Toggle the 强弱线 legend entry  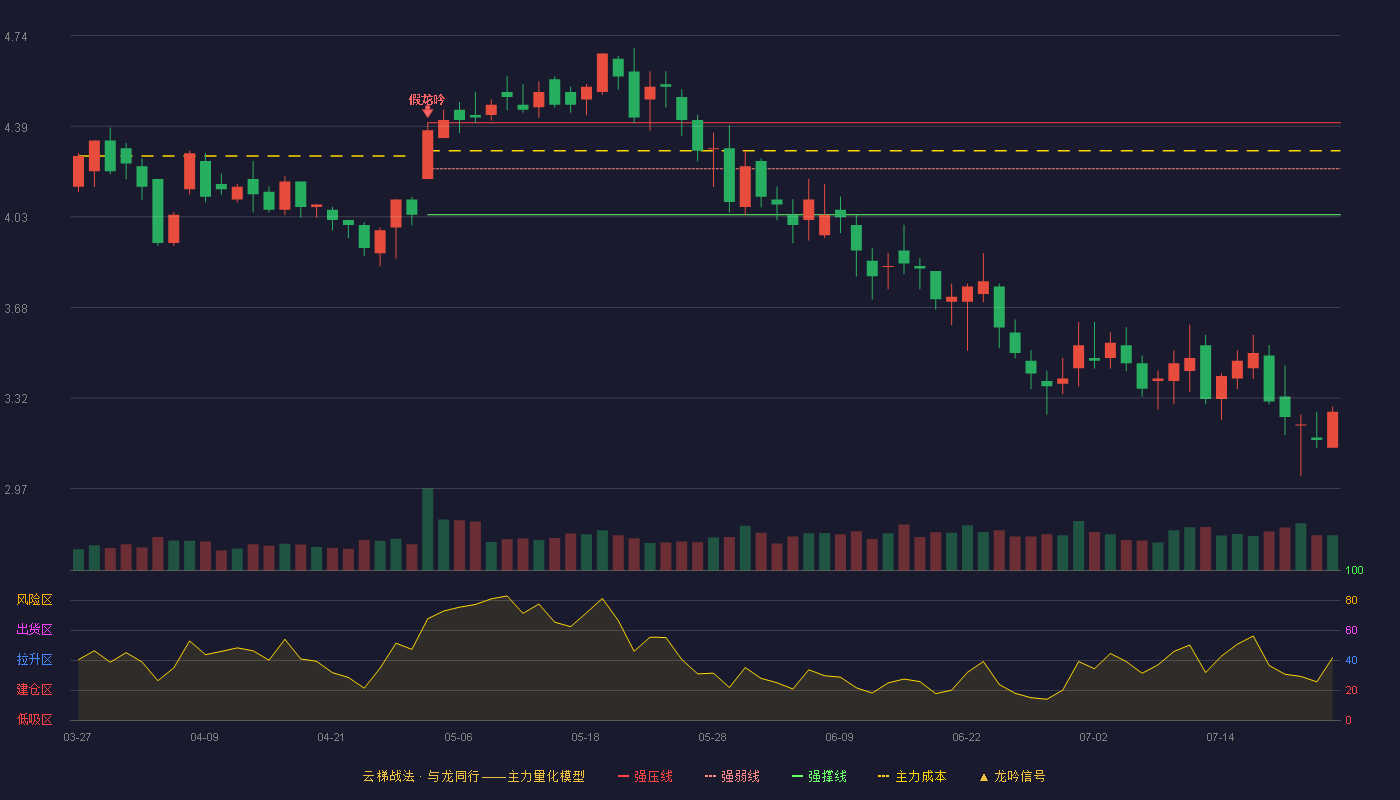pos(732,776)
